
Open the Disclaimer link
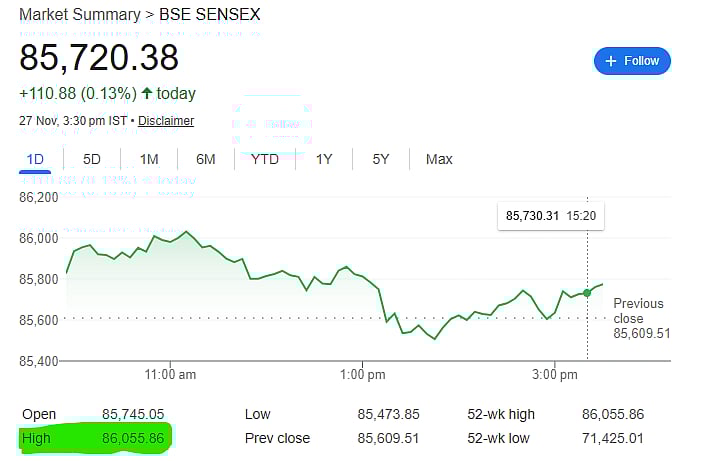click(x=166, y=121)
